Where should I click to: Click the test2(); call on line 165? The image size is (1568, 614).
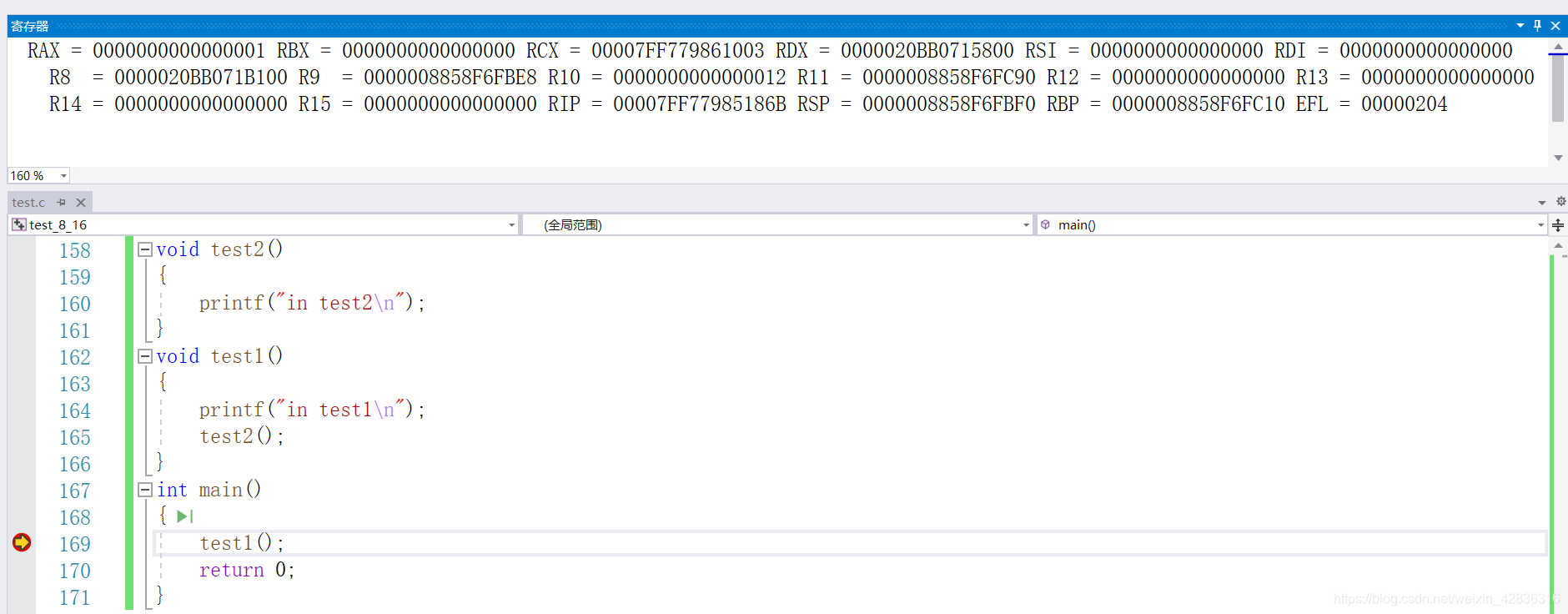(x=242, y=436)
